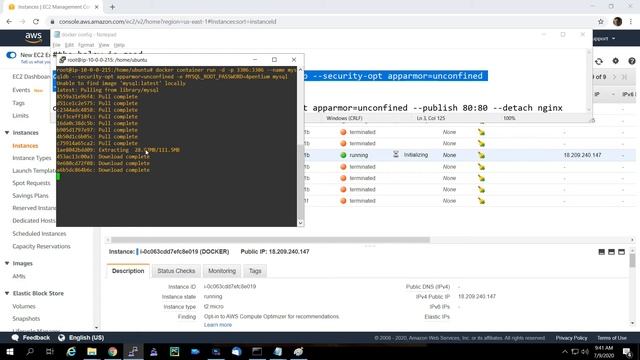Open the Chrome three-dot menu
Viewport: 640px width, 360px height.
[631, 22]
